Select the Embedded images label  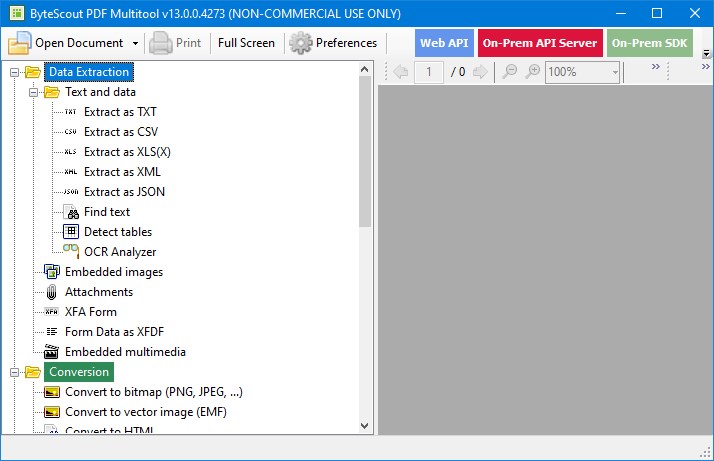[114, 272]
